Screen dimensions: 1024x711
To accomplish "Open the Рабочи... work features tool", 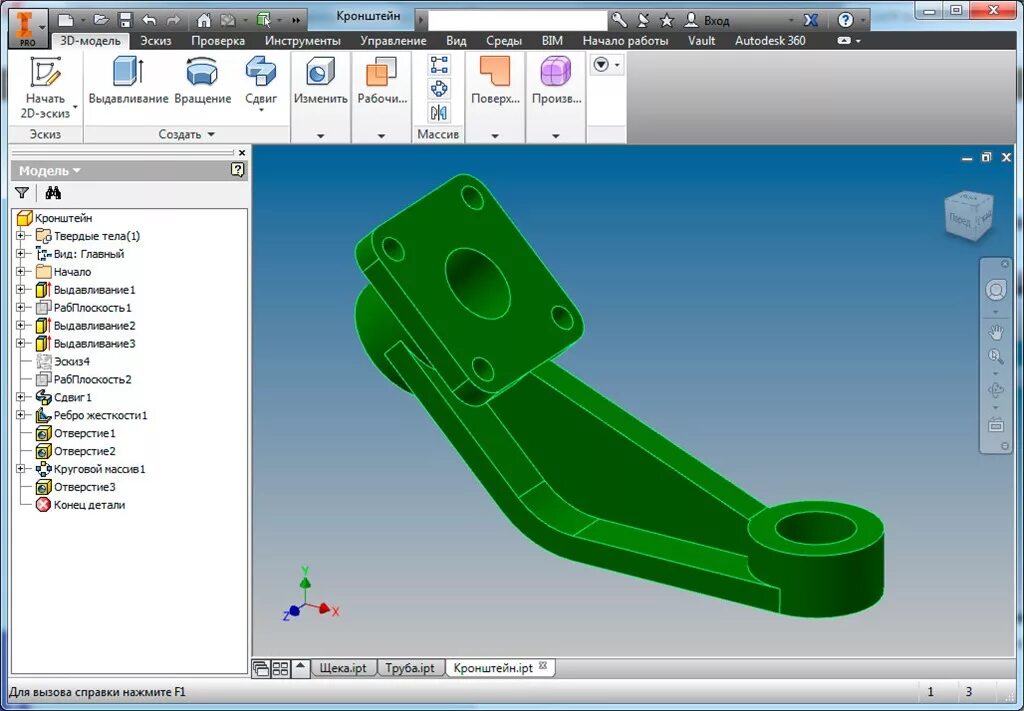I will point(382,80).
